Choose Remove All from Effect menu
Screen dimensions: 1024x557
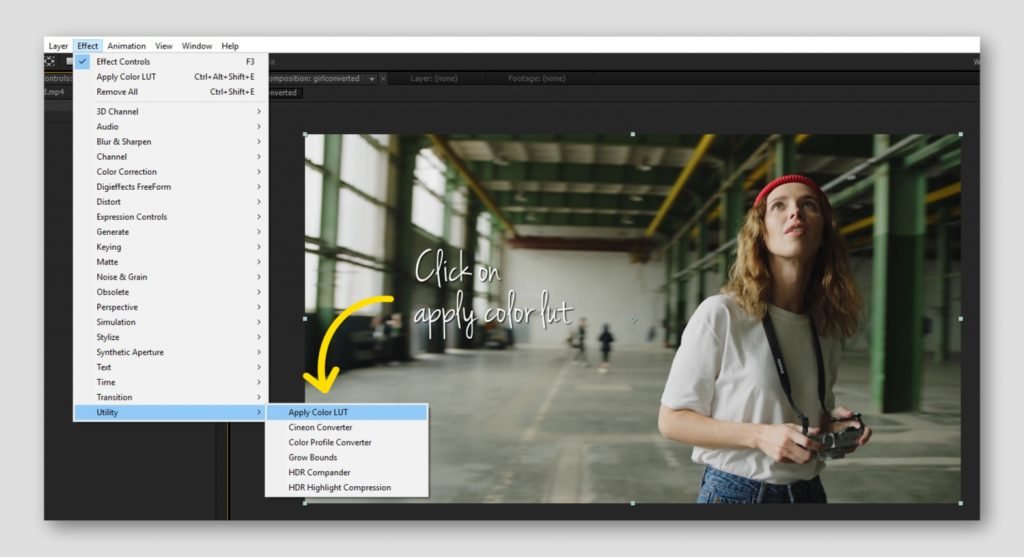(117, 92)
